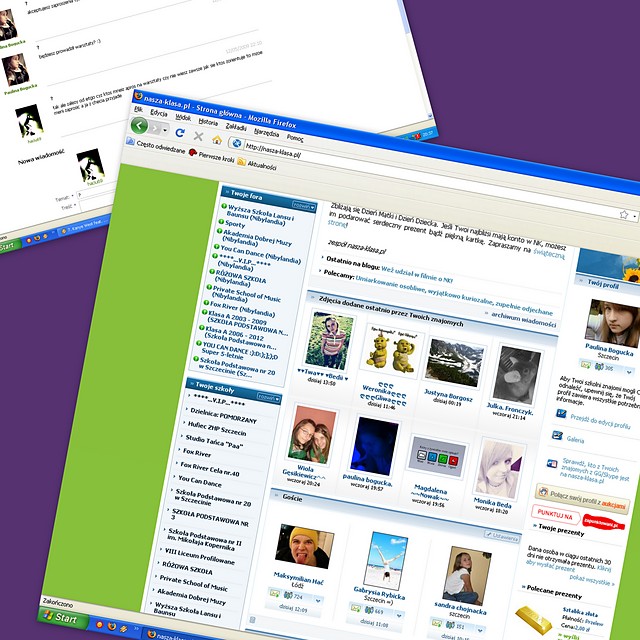
Task: Click green icon beside Private School of Music forum
Action: 209,287
